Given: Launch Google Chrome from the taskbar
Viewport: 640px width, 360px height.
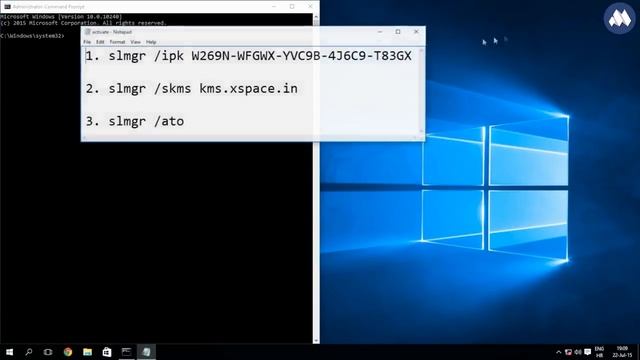Looking at the screenshot, I should click(x=68, y=352).
